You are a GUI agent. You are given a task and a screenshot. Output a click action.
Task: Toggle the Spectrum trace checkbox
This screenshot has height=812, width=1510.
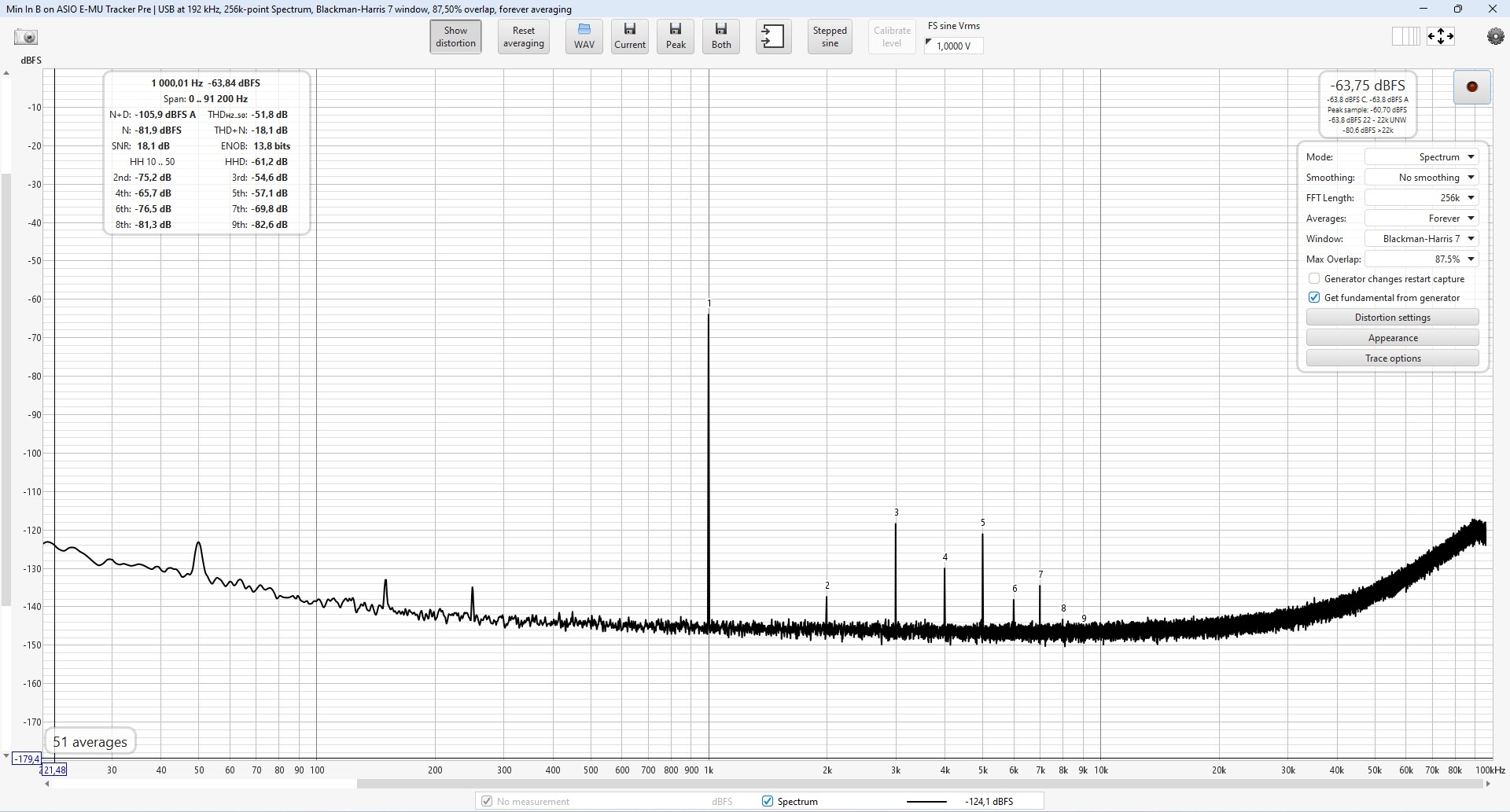(x=768, y=801)
